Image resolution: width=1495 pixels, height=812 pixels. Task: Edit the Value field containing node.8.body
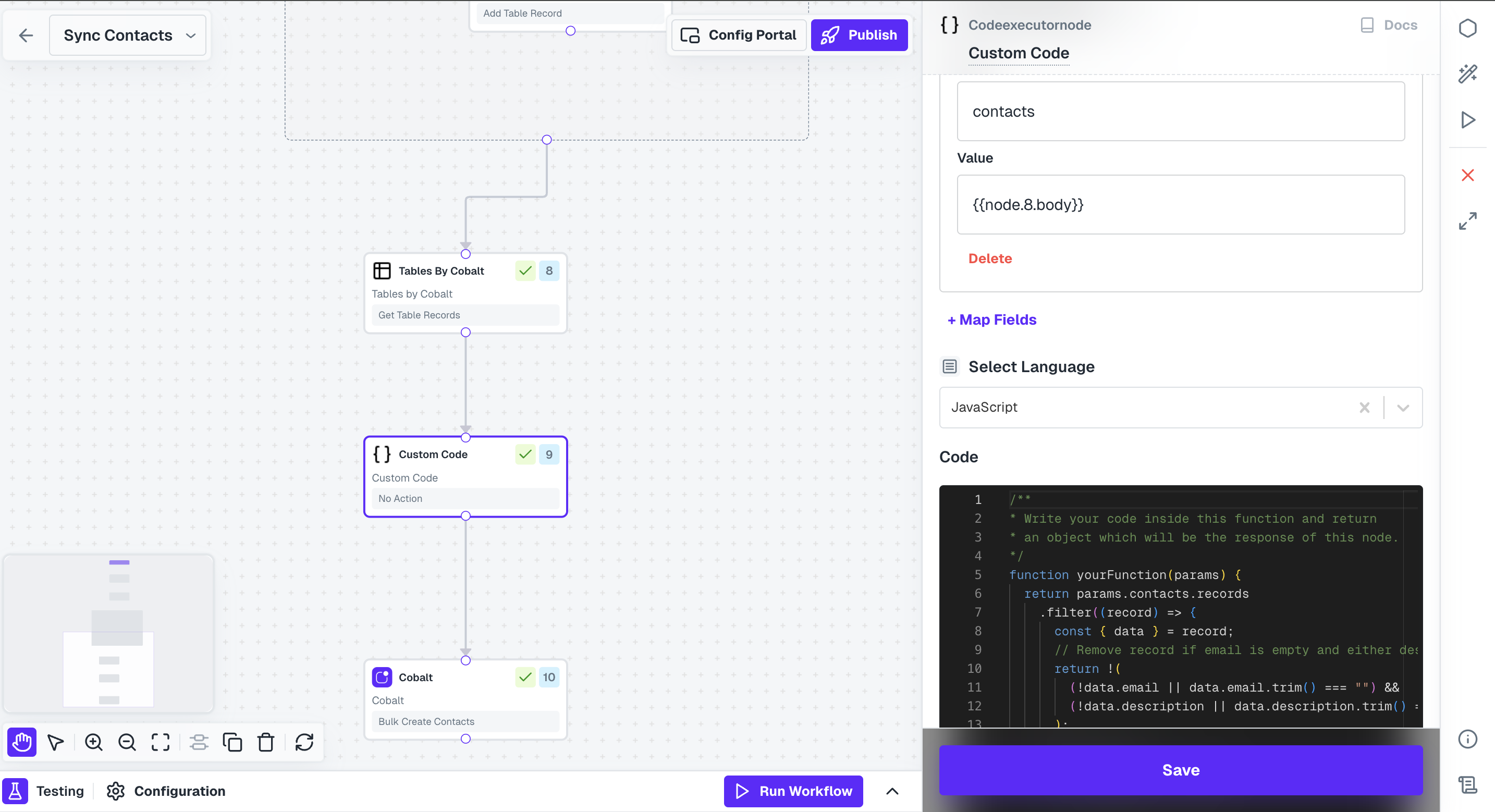[x=1181, y=204]
